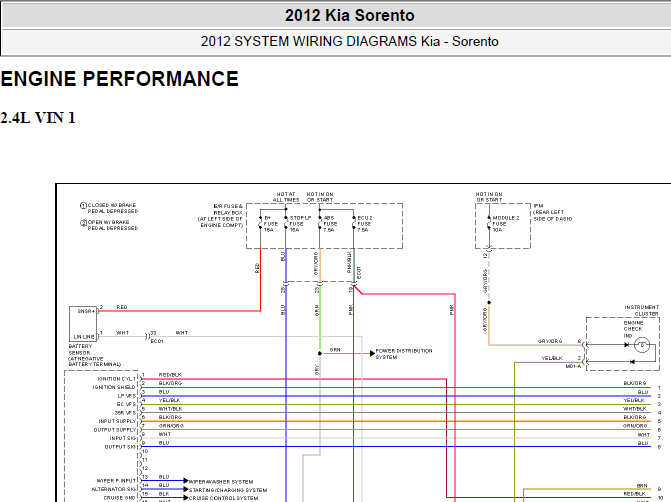
Task: Click the "POWER DISTRIBUTION SYSTEM" reference
Action: 404,353
